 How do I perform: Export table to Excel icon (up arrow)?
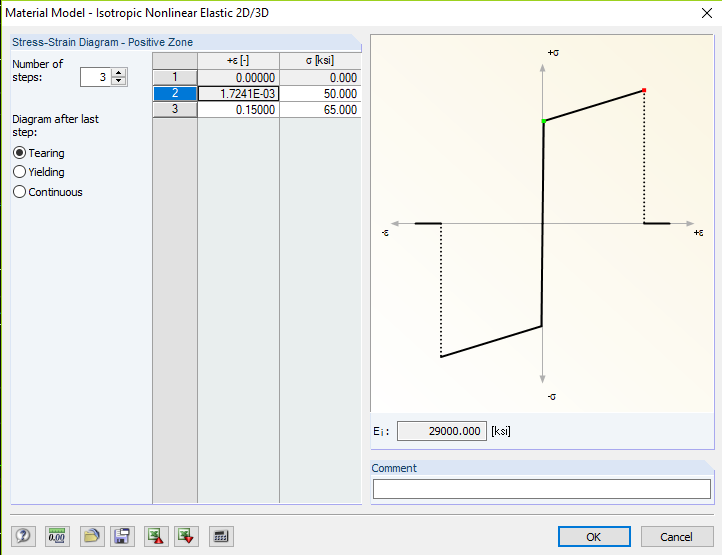click(156, 536)
